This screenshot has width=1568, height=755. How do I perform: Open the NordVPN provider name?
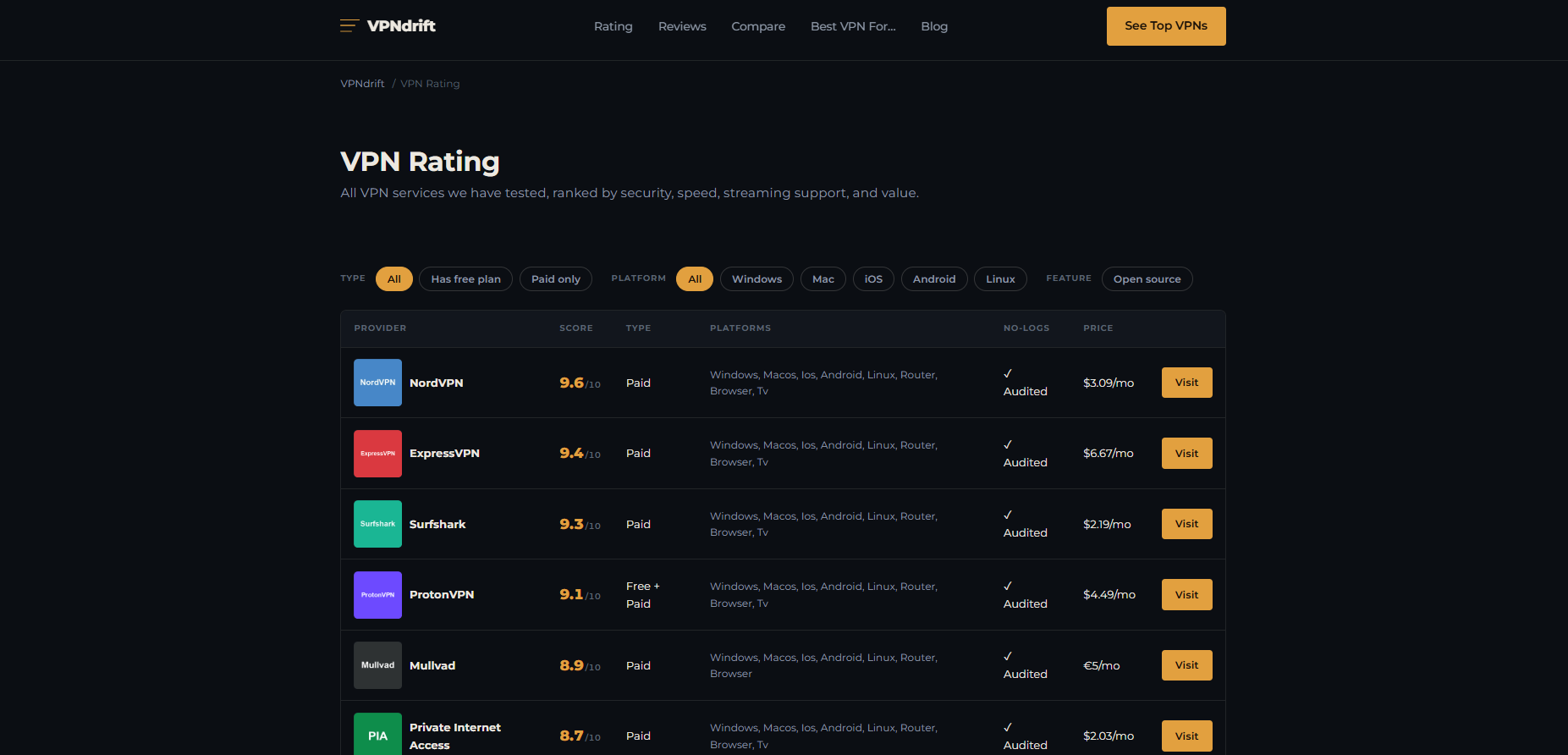(437, 383)
